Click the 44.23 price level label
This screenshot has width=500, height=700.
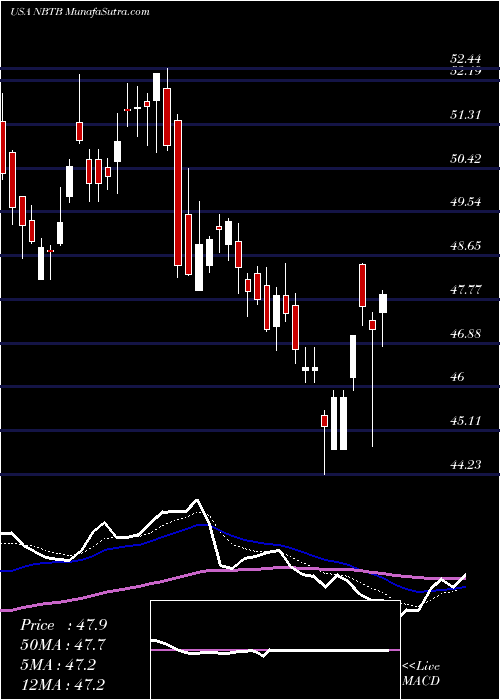tap(466, 465)
